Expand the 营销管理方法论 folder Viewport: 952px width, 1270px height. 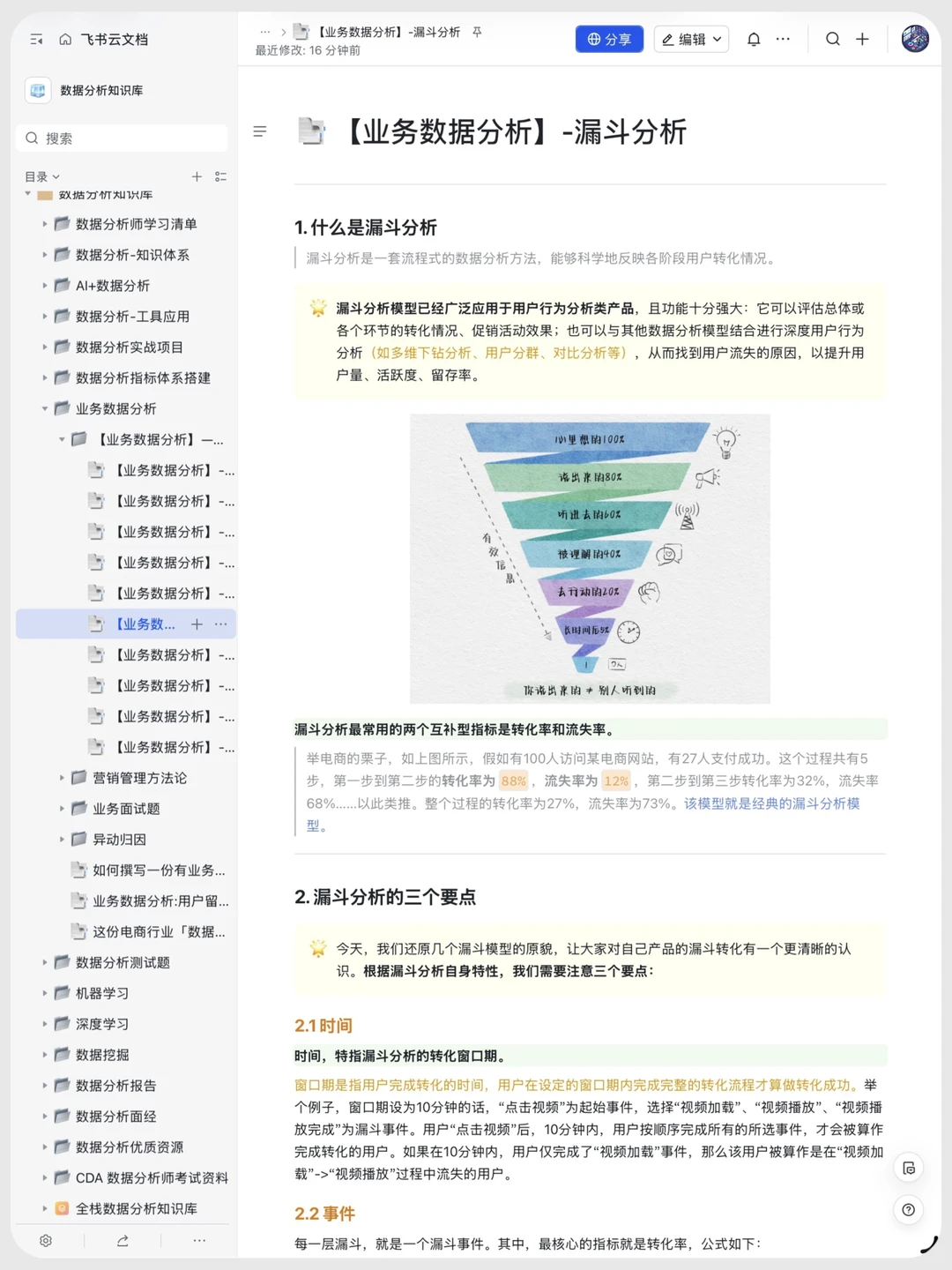(62, 778)
